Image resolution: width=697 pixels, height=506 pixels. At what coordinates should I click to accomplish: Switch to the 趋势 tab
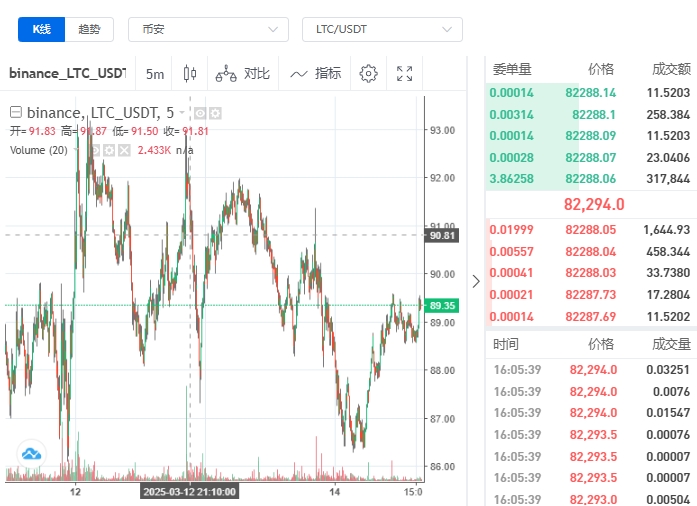coord(89,29)
